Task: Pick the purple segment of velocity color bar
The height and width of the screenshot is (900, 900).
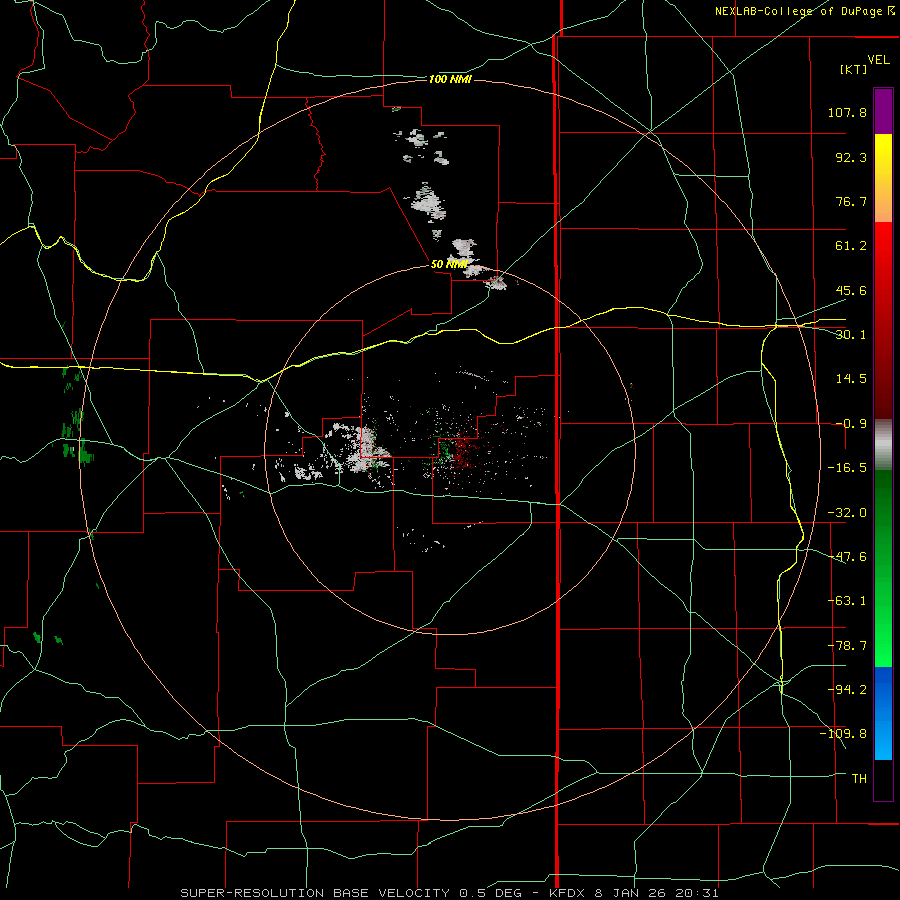Action: (883, 111)
